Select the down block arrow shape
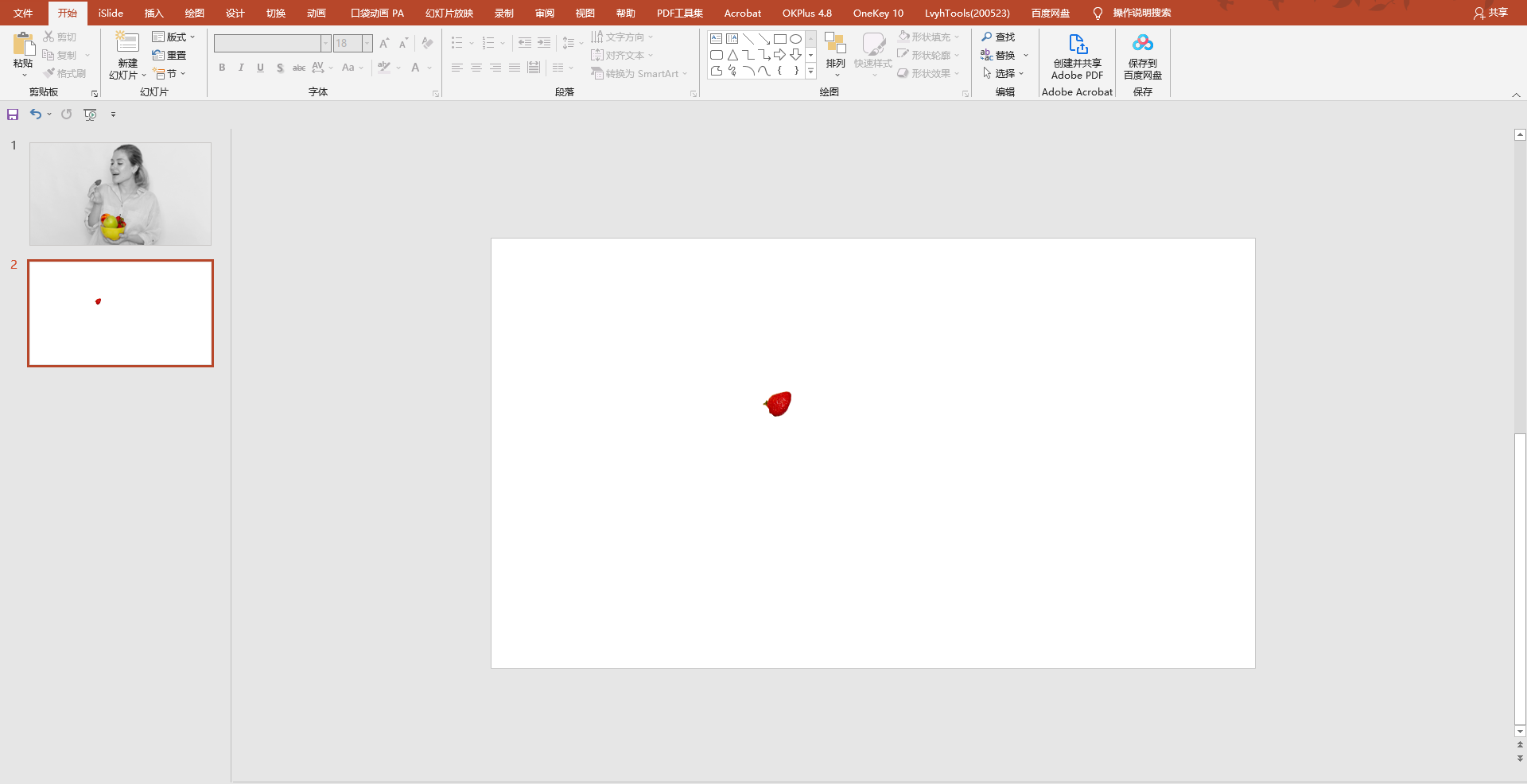This screenshot has height=784, width=1527. 796,55
